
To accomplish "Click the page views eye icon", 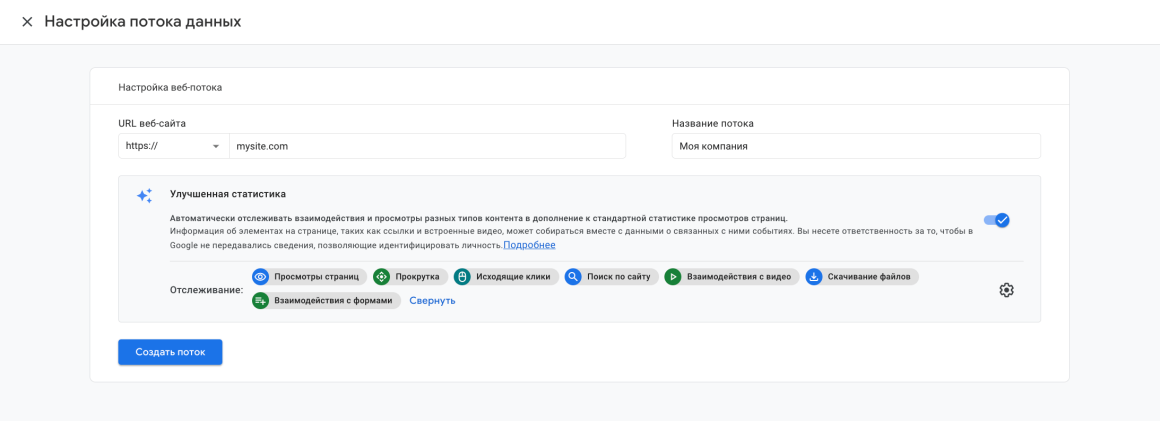I will tap(261, 277).
